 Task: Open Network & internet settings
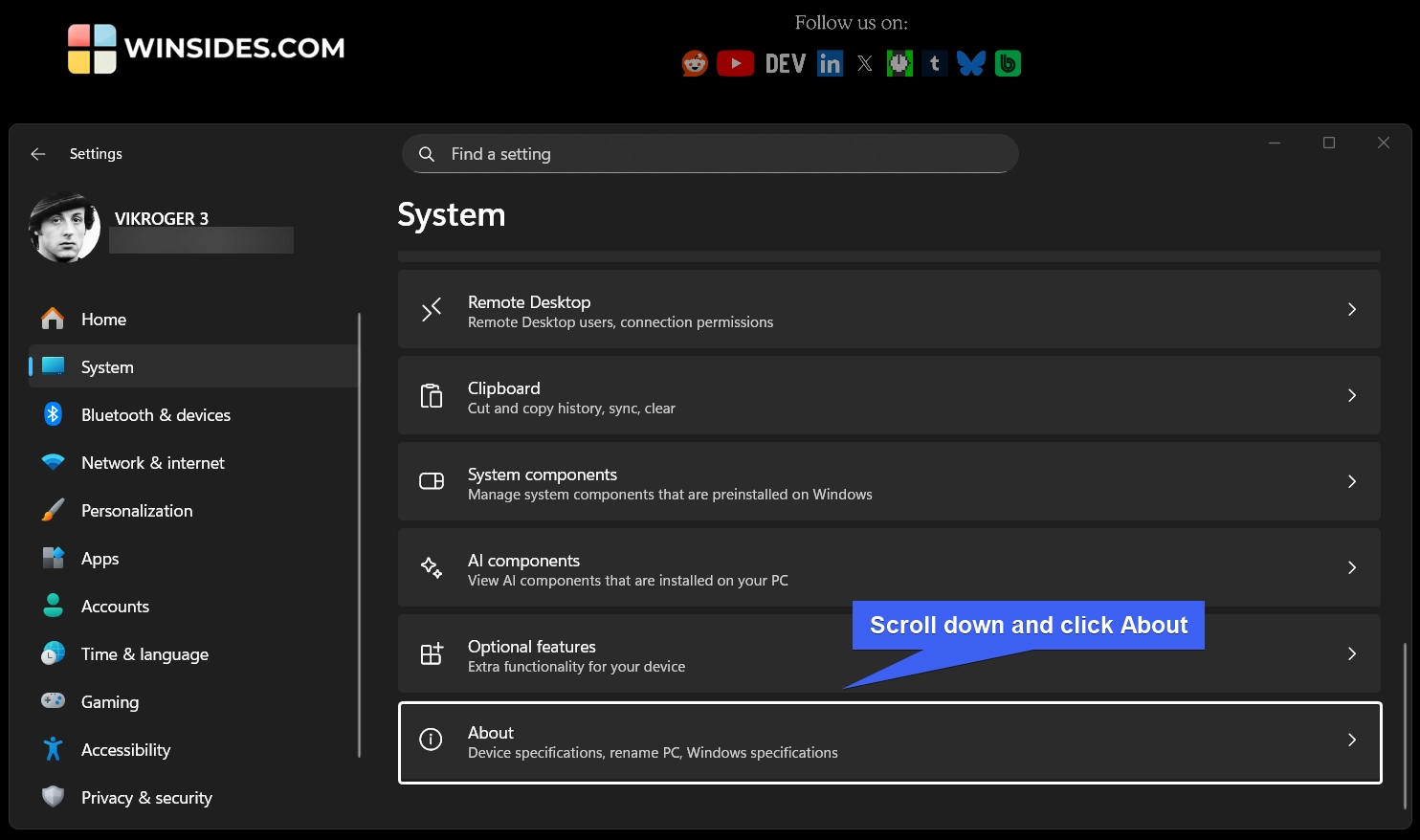(151, 462)
